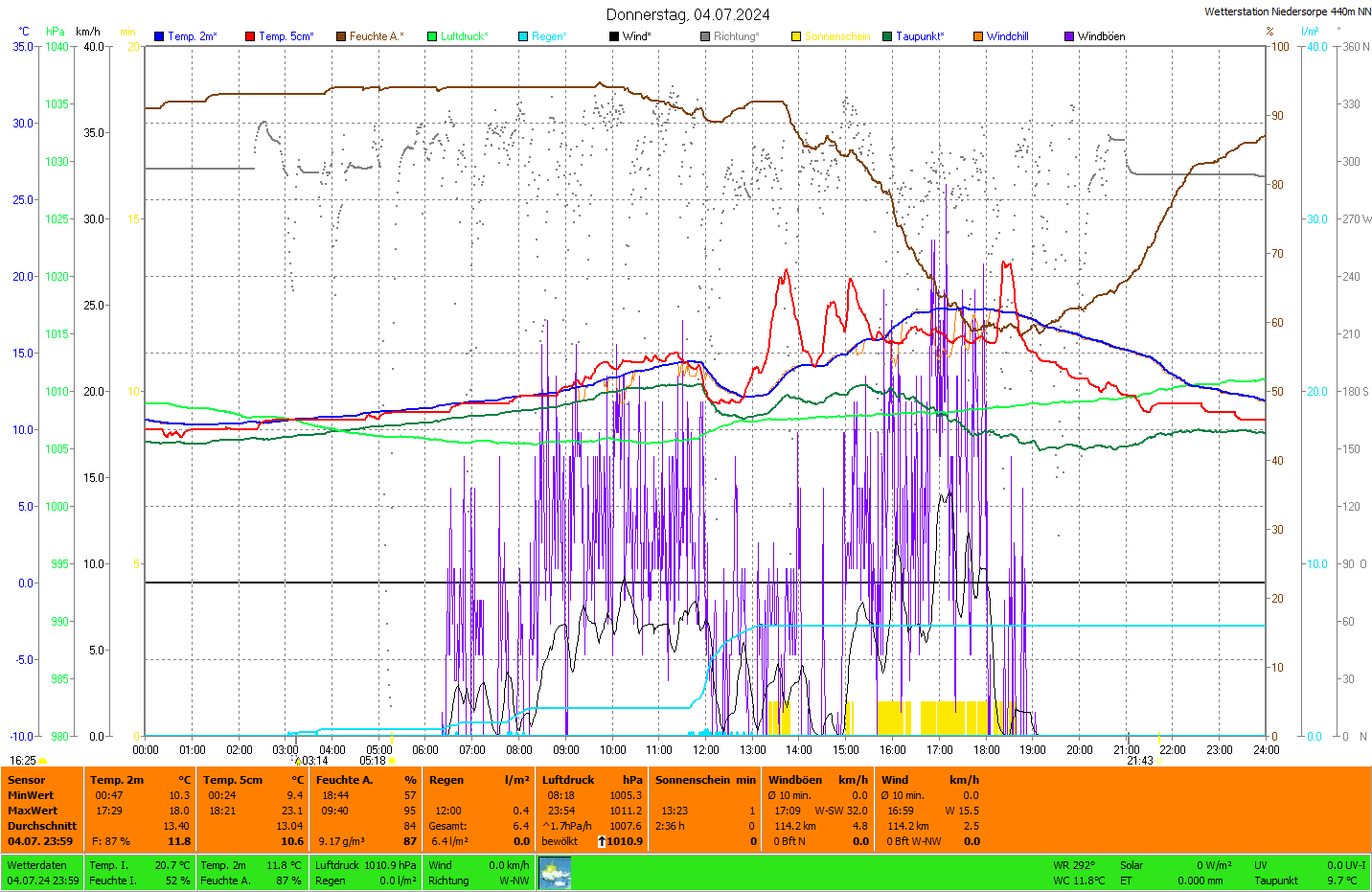The height and width of the screenshot is (892, 1372).
Task: Click the chart title Donnerstag, 04.07.2024
Action: 687,14
